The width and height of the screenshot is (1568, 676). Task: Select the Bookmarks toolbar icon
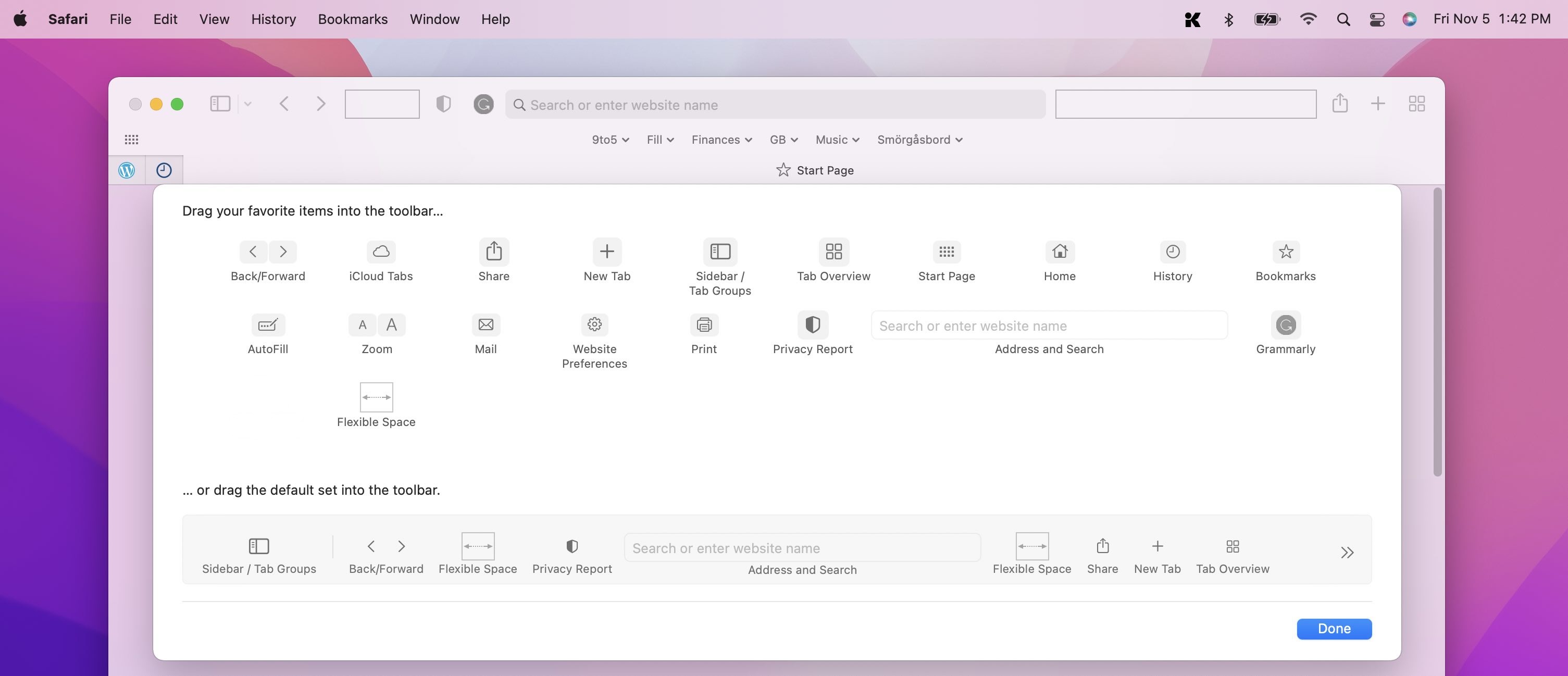1285,251
